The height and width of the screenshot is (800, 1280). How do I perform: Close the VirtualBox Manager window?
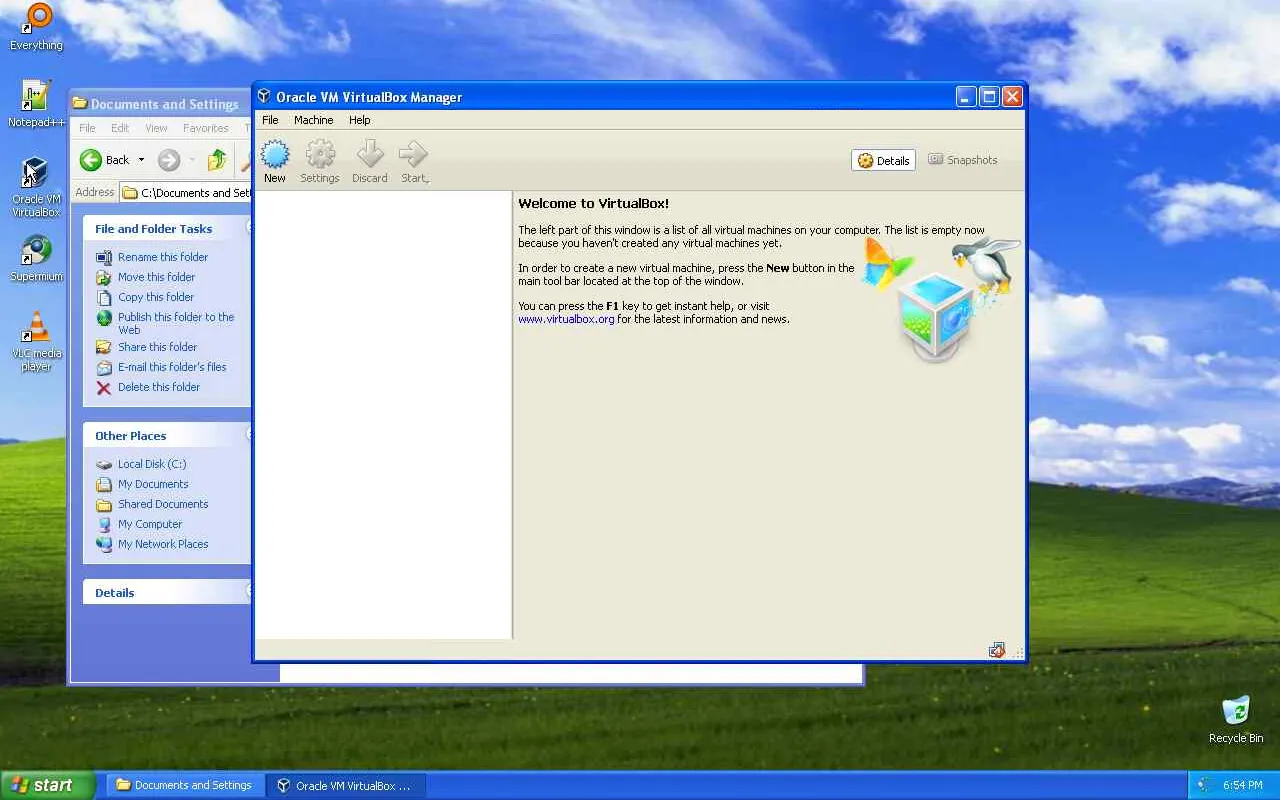click(1012, 96)
